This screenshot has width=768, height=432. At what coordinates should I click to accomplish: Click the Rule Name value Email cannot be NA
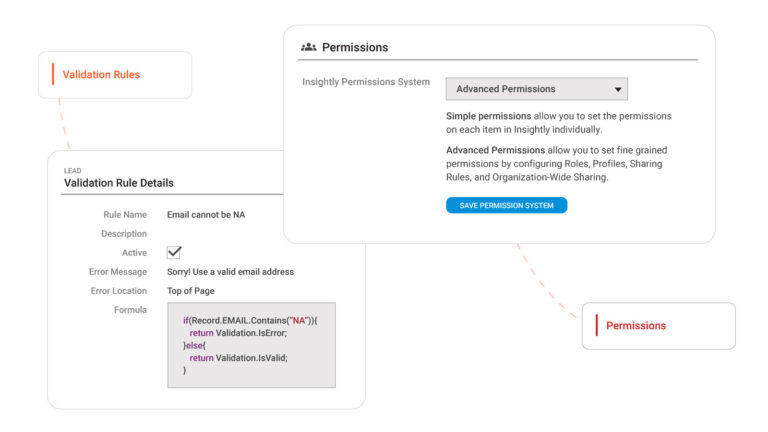206,215
